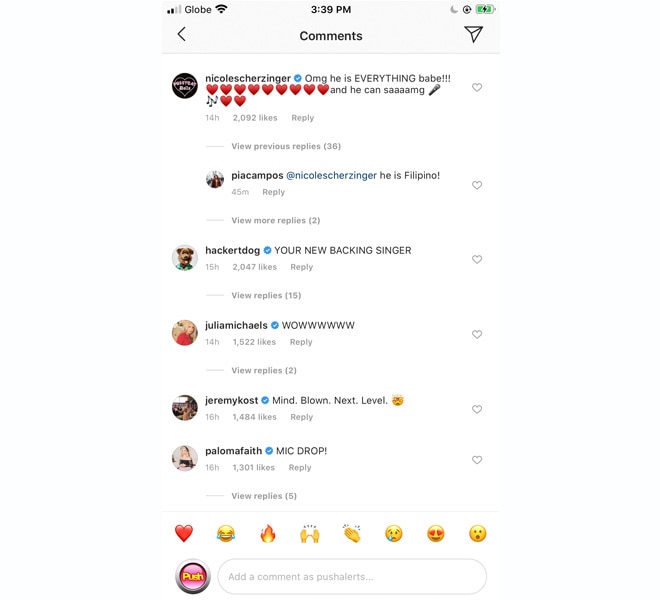Insert the clapping hands emoji

click(351, 533)
